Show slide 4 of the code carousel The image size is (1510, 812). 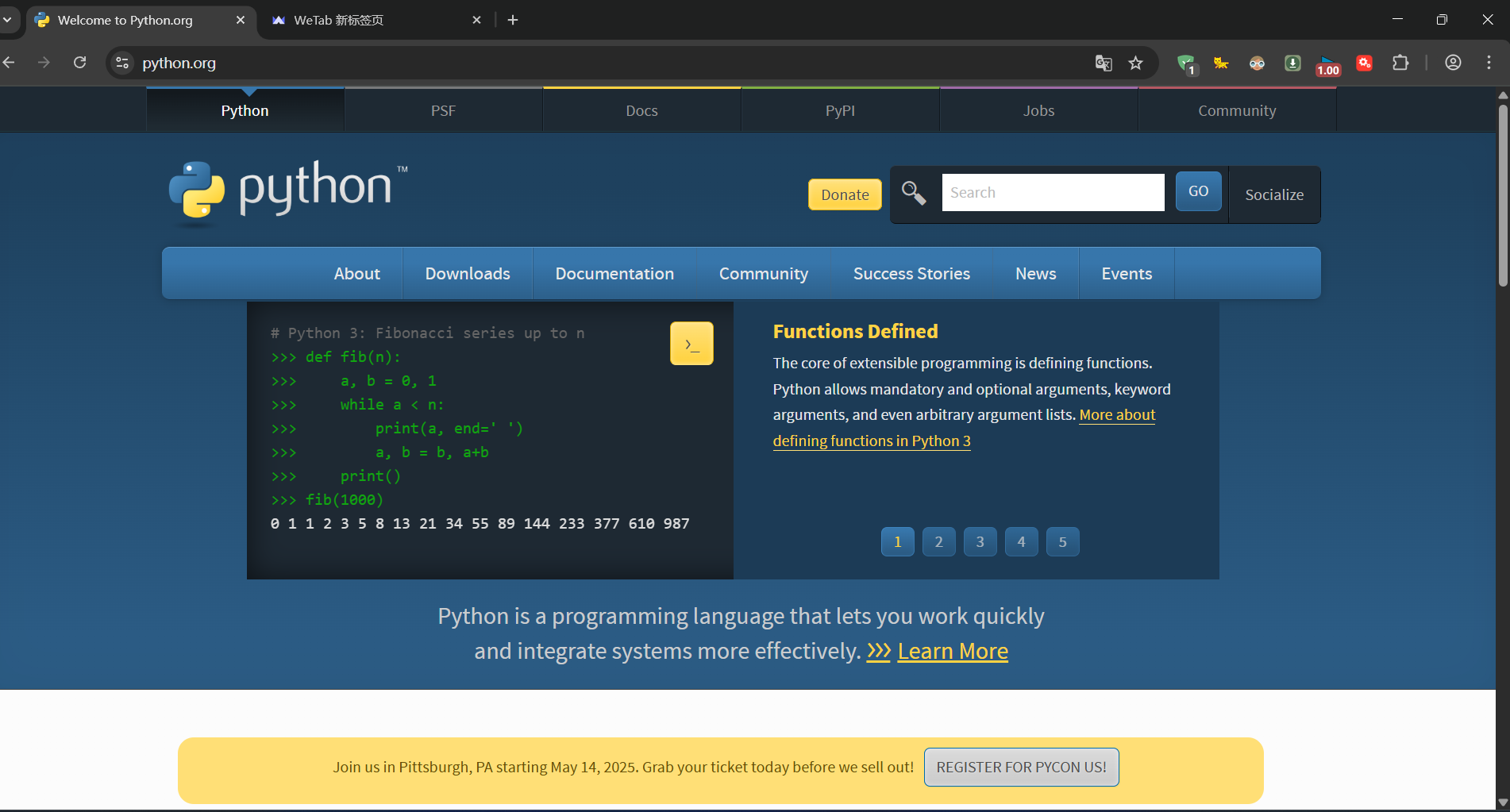pyautogui.click(x=1022, y=542)
